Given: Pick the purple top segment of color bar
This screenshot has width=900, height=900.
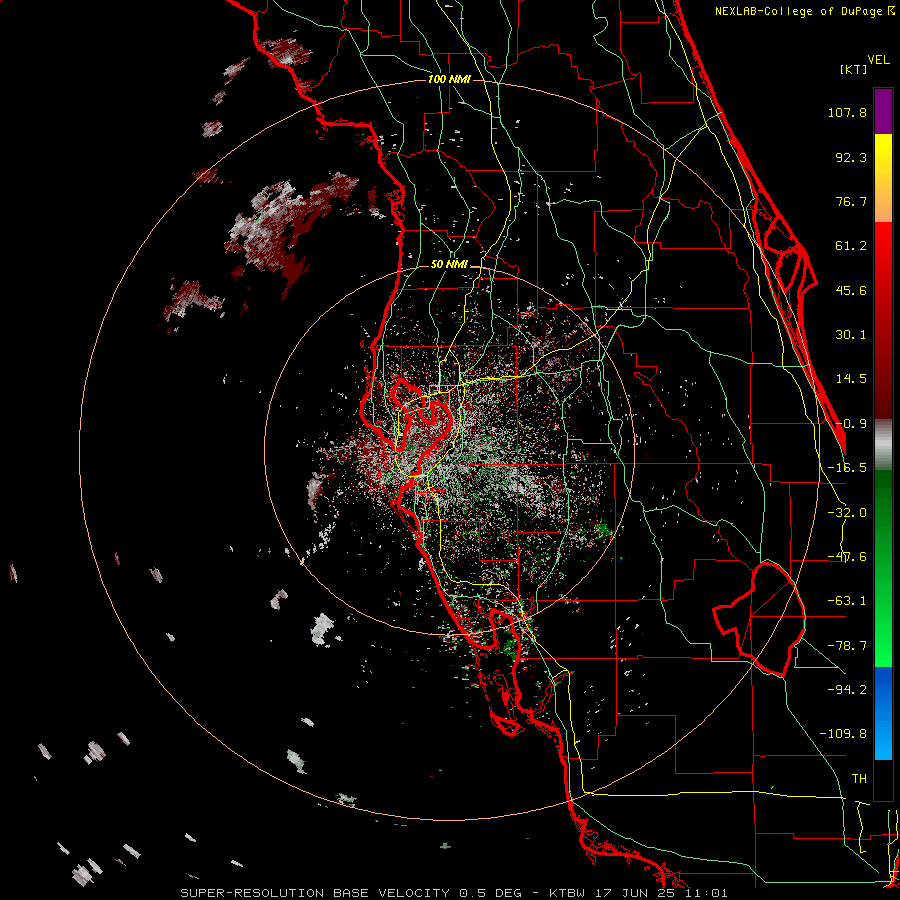Looking at the screenshot, I should pos(883,111).
